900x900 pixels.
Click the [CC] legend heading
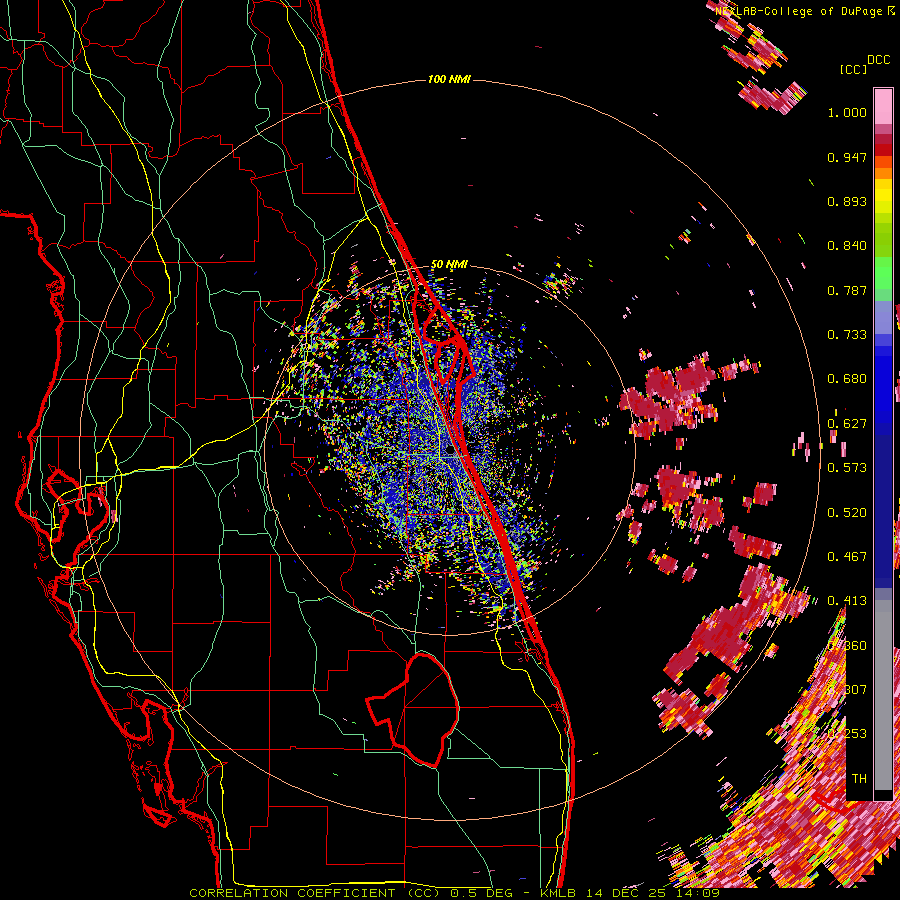coord(854,69)
